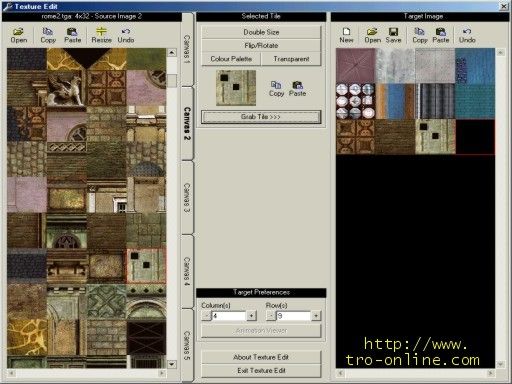512x384 pixels.
Task: Decrease the Row(s) count
Action: click(271, 315)
